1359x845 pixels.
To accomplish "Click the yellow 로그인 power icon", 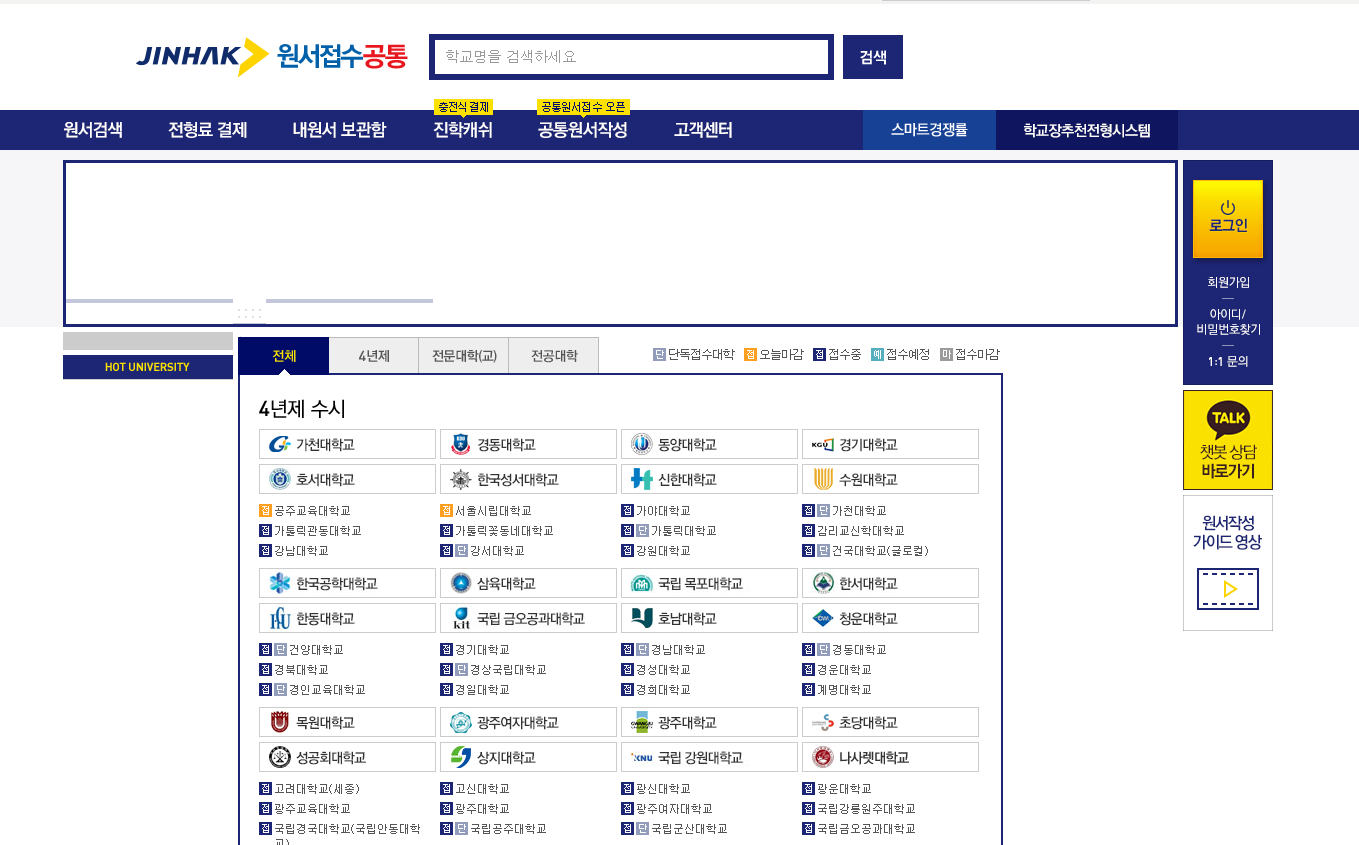I will click(x=1228, y=218).
